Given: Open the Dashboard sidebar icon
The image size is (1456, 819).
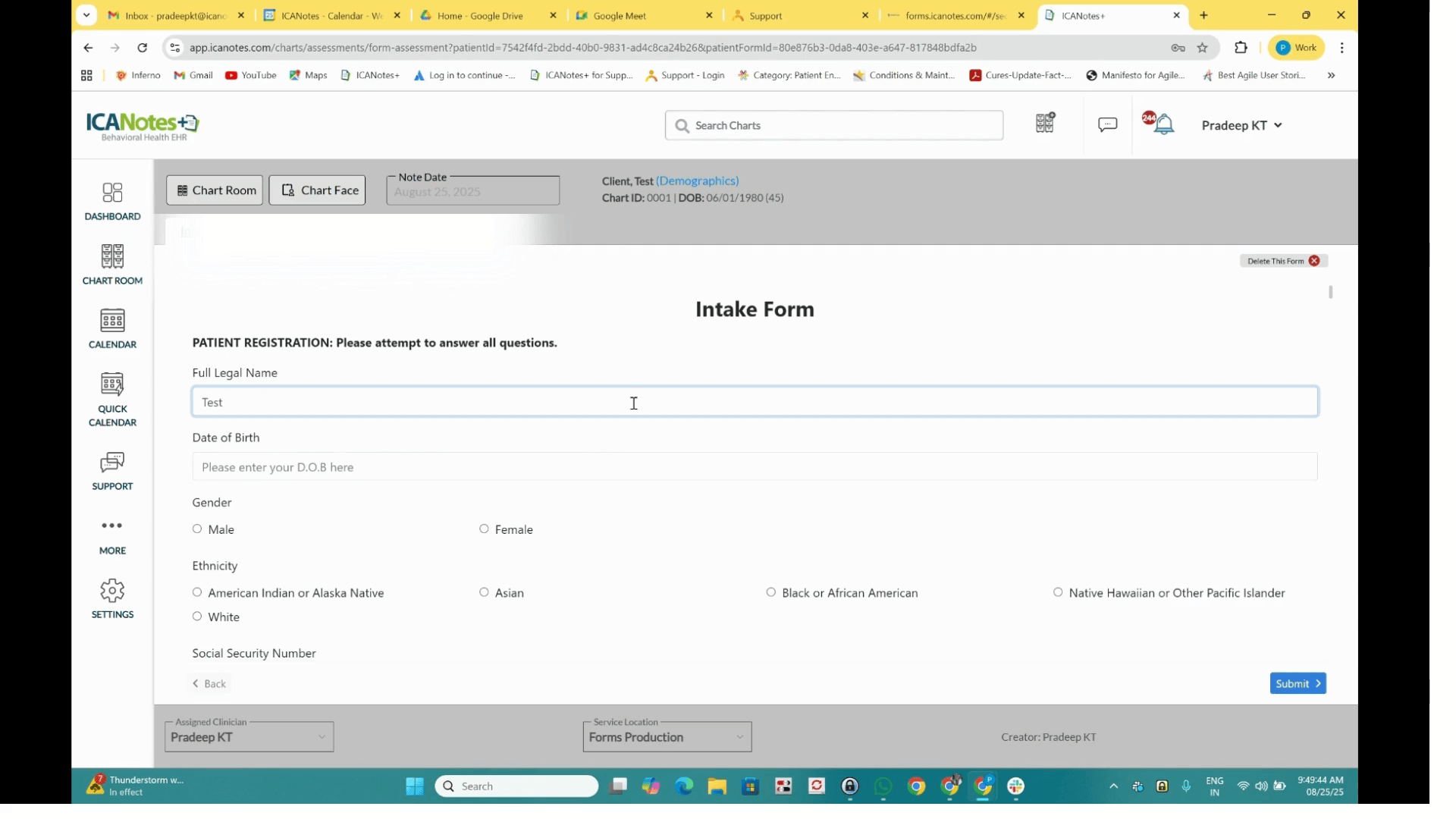Looking at the screenshot, I should coord(112,201).
